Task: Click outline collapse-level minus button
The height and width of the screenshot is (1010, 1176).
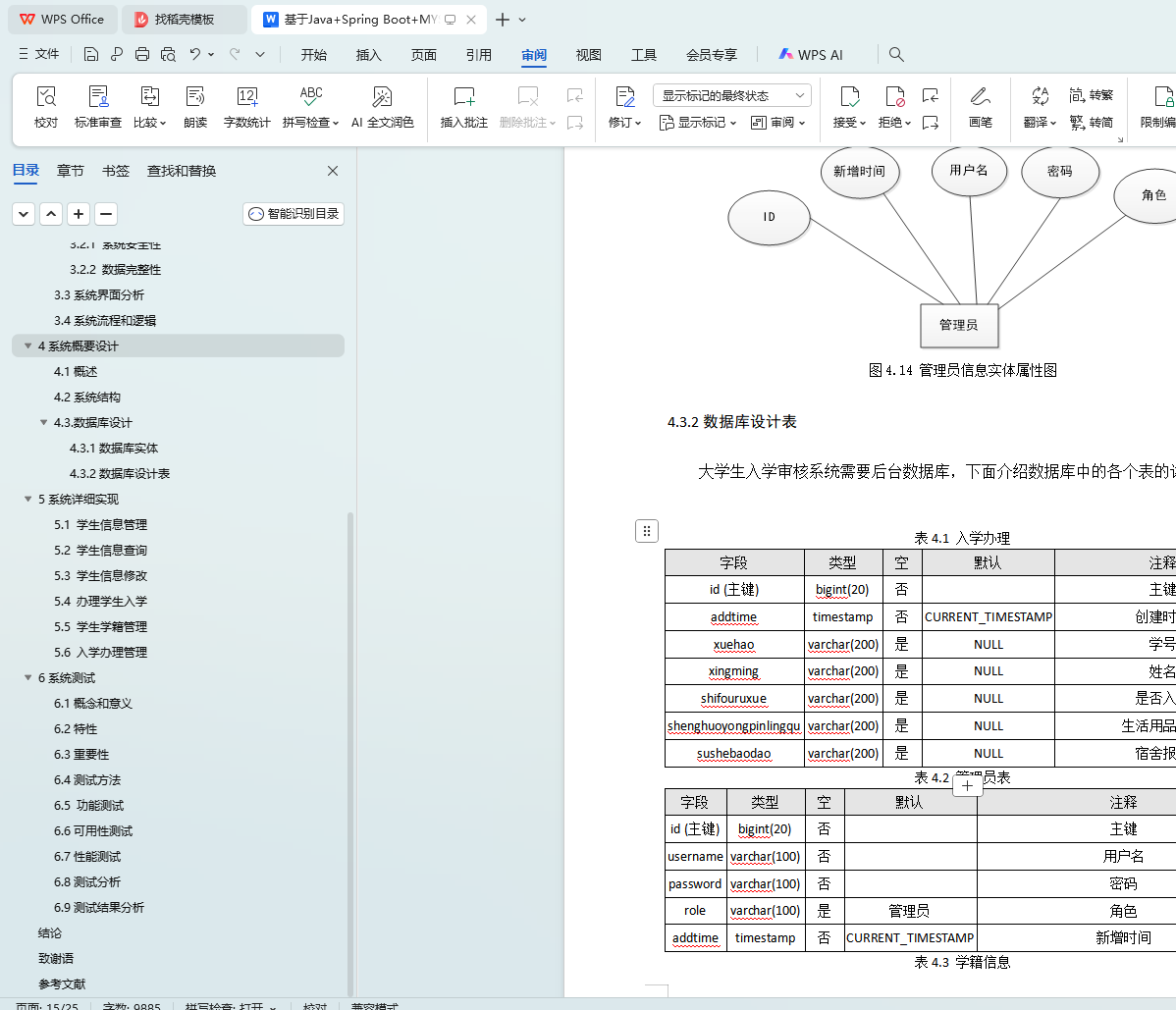Action: (x=106, y=214)
